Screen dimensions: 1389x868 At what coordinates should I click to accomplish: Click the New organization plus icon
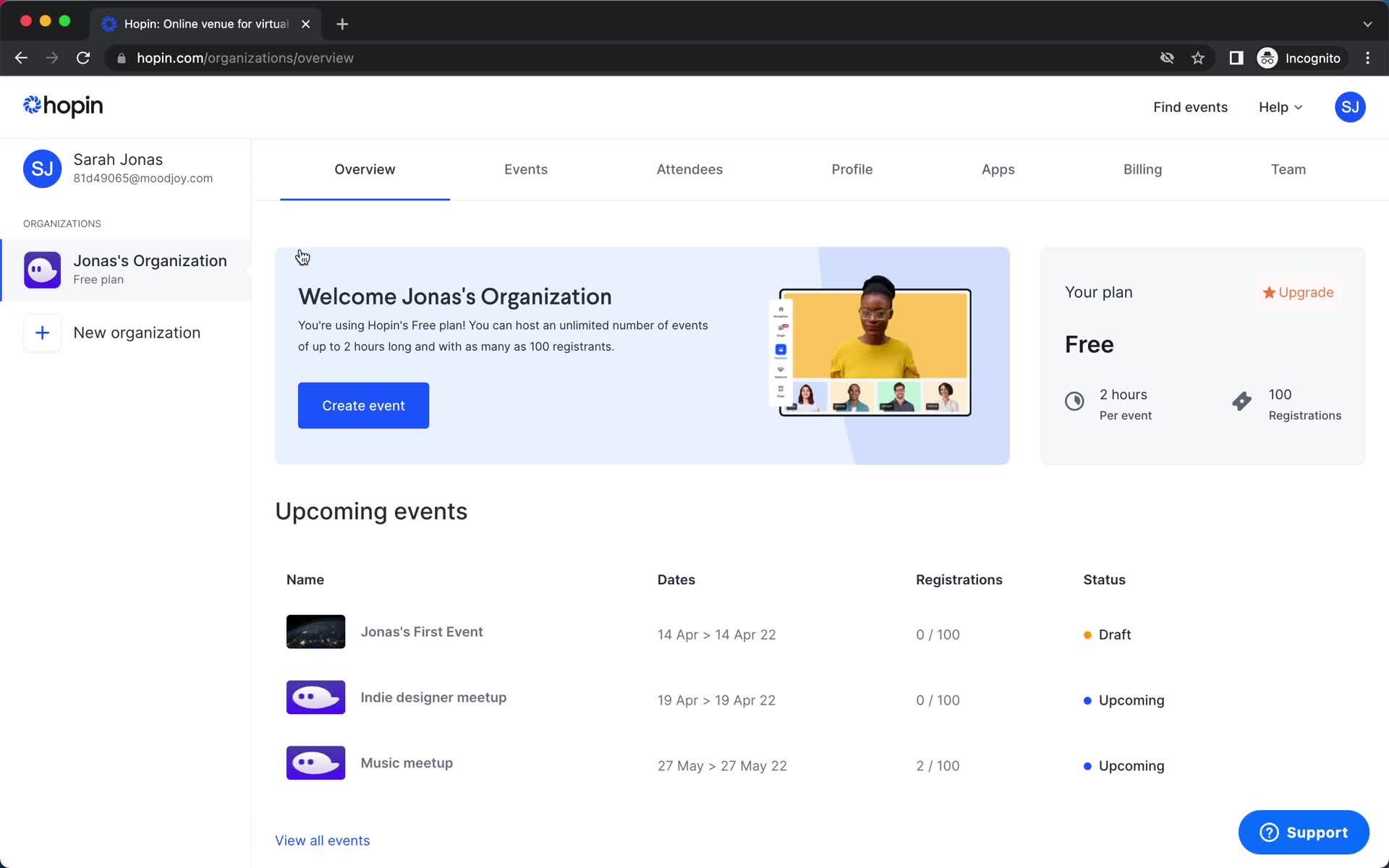pos(42,332)
